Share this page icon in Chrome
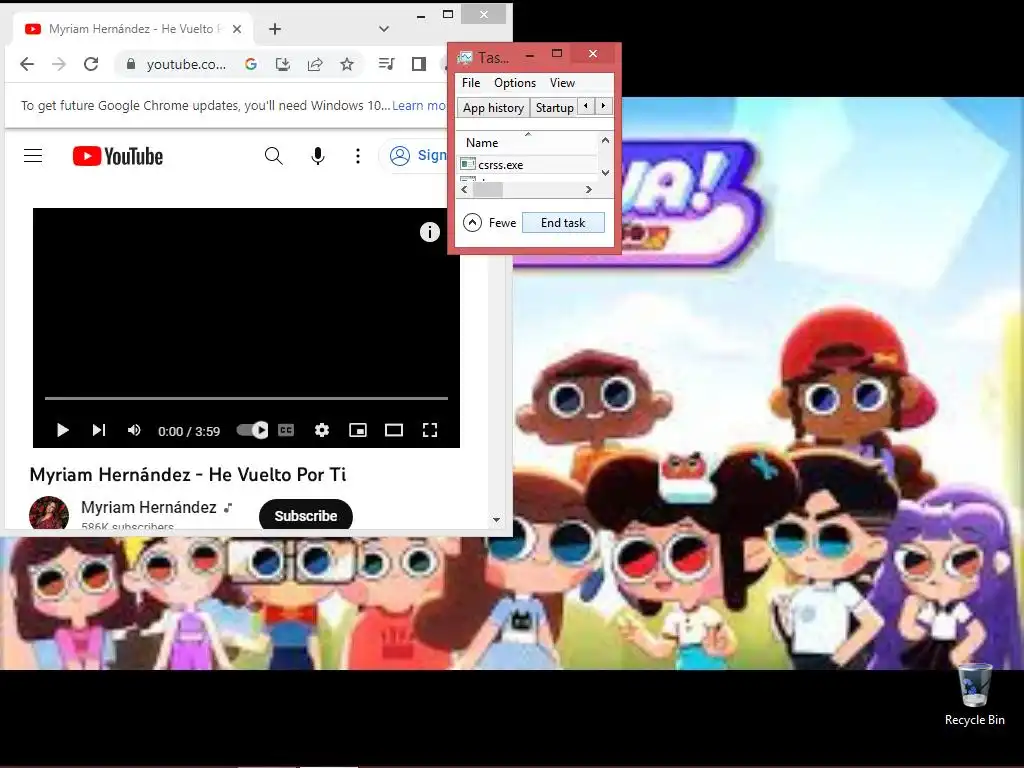This screenshot has height=768, width=1024. click(315, 64)
